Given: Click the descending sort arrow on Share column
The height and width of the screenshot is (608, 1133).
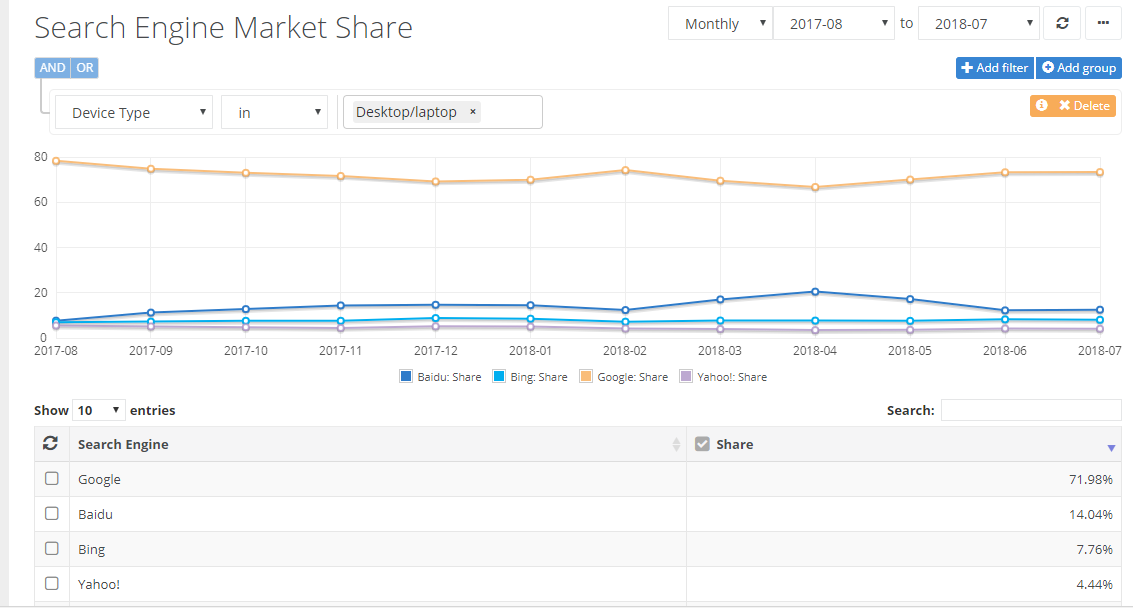Looking at the screenshot, I should [x=1111, y=448].
